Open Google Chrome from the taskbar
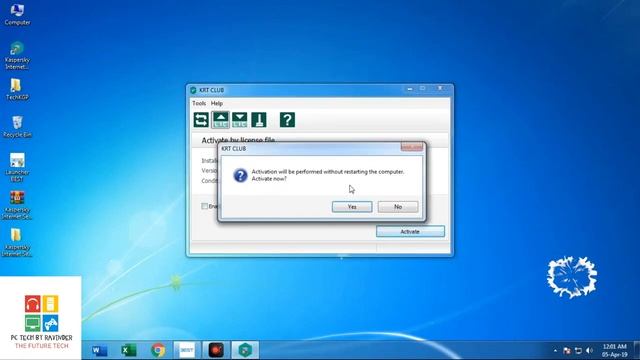The image size is (640, 360). pyautogui.click(x=158, y=350)
